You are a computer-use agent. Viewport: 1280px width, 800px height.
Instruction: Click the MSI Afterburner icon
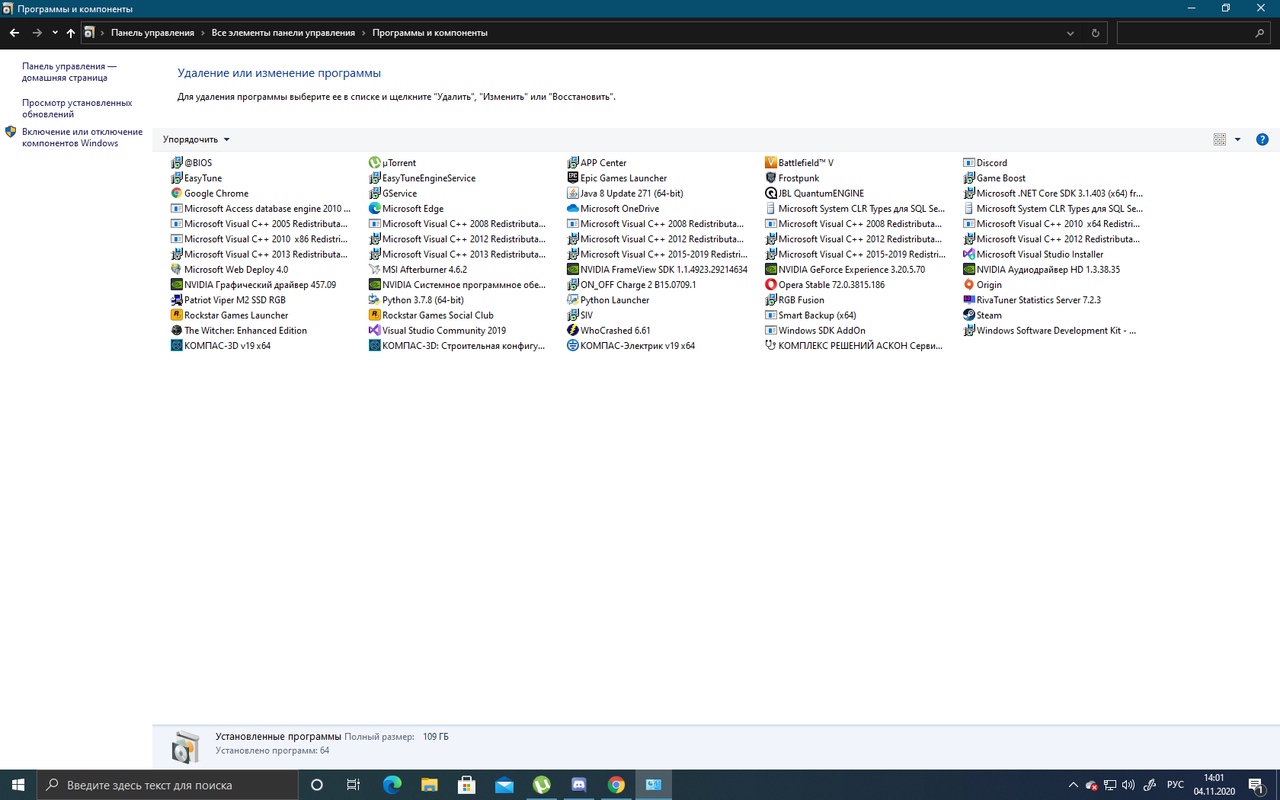[375, 270]
